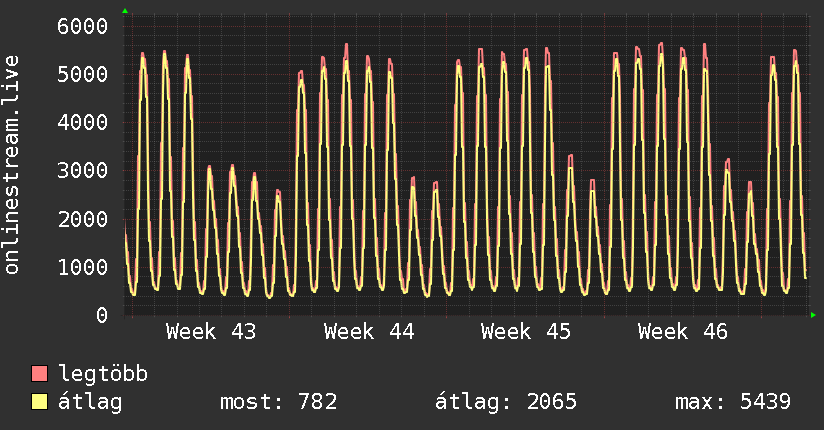824x430 pixels.
Task: Select the 'max: 5439' statistic
Action: pyautogui.click(x=733, y=402)
